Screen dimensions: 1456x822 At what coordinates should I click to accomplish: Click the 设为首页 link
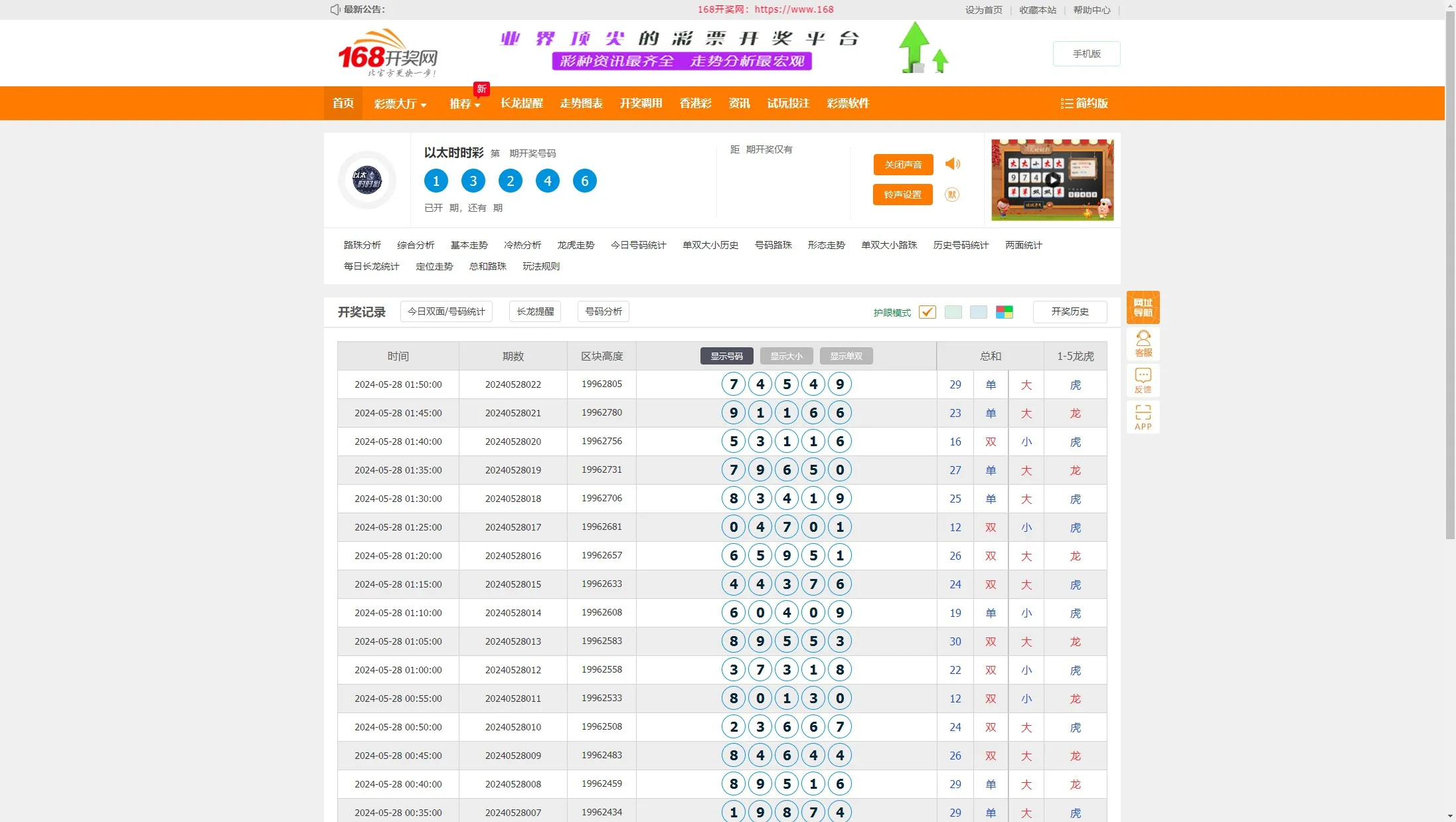(x=983, y=10)
